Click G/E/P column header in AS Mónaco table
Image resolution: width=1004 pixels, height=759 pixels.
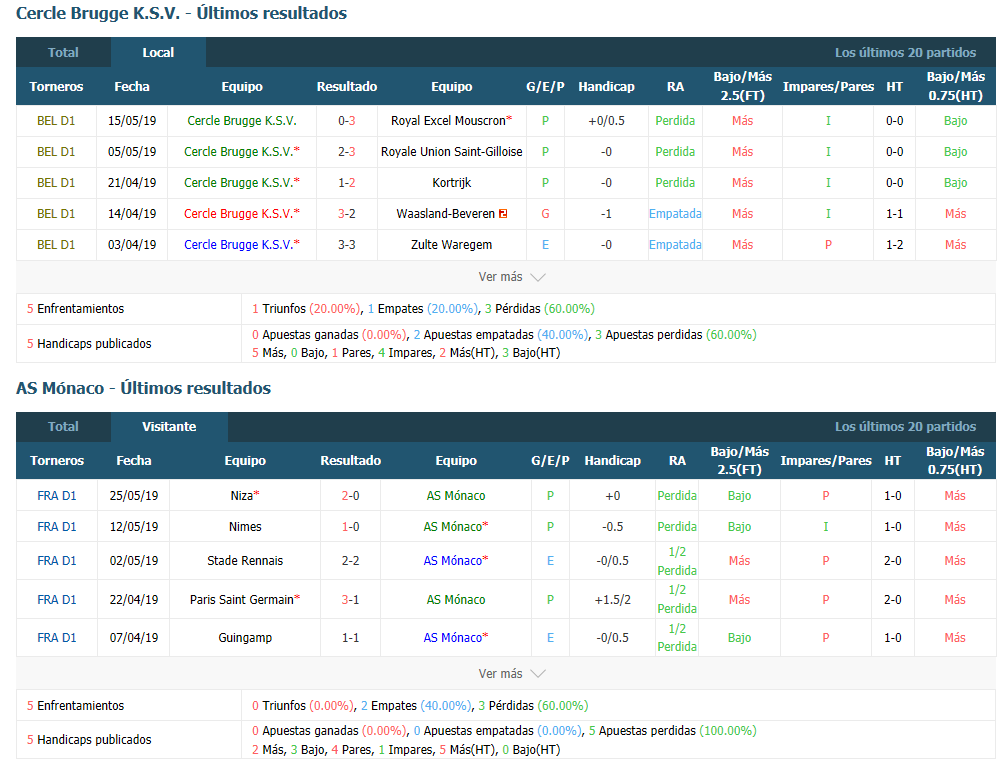click(x=550, y=461)
